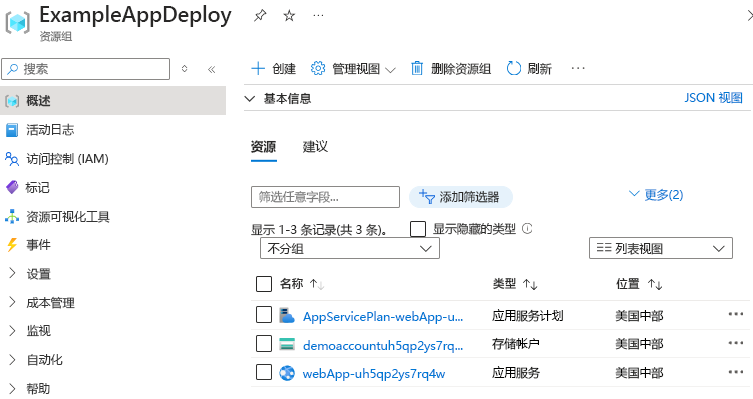Image resolution: width=753 pixels, height=399 pixels.
Task: Open the webApp-uh5qp2ys7rq4w resource link
Action: tap(374, 374)
